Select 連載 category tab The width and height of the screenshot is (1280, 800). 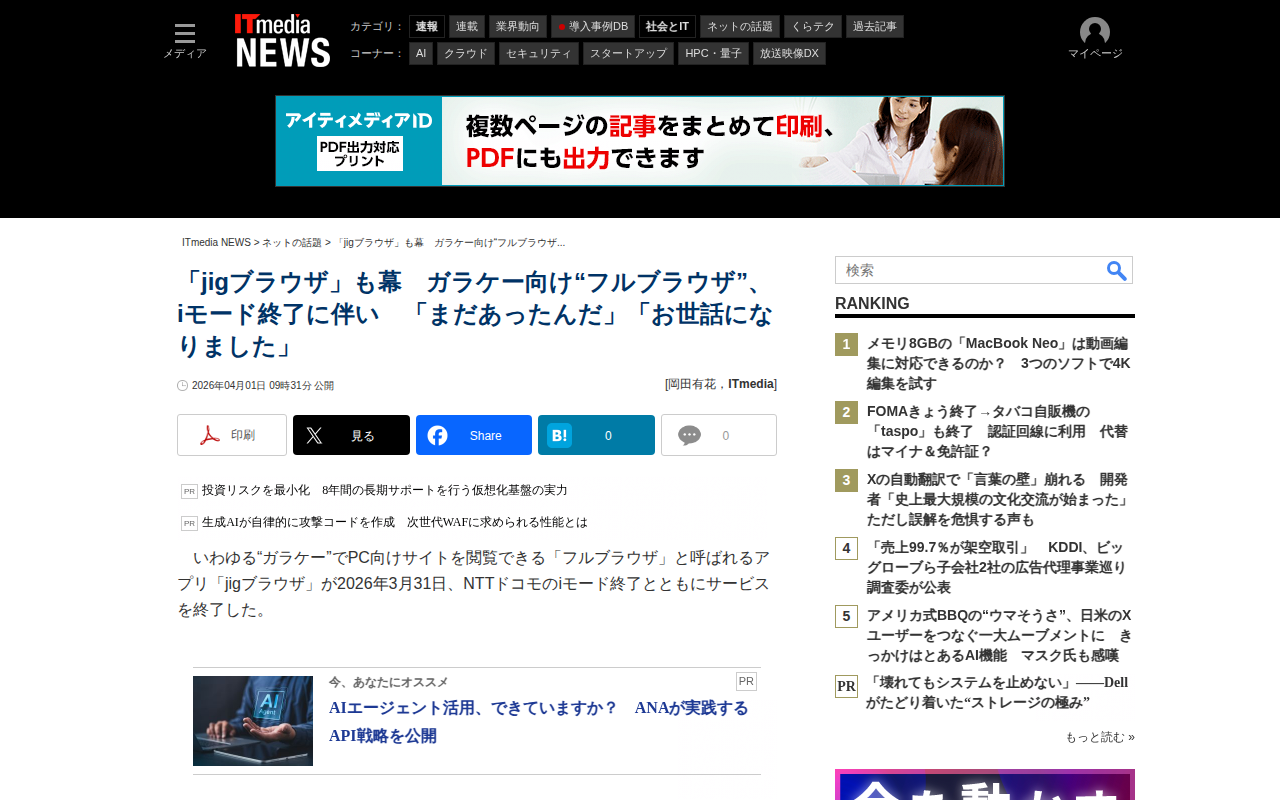(x=467, y=27)
